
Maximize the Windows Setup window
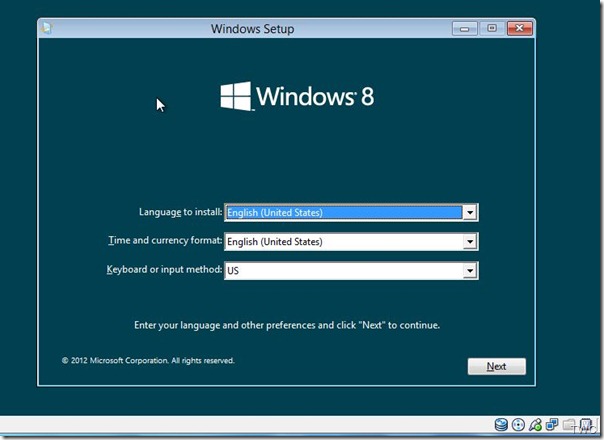tap(492, 29)
